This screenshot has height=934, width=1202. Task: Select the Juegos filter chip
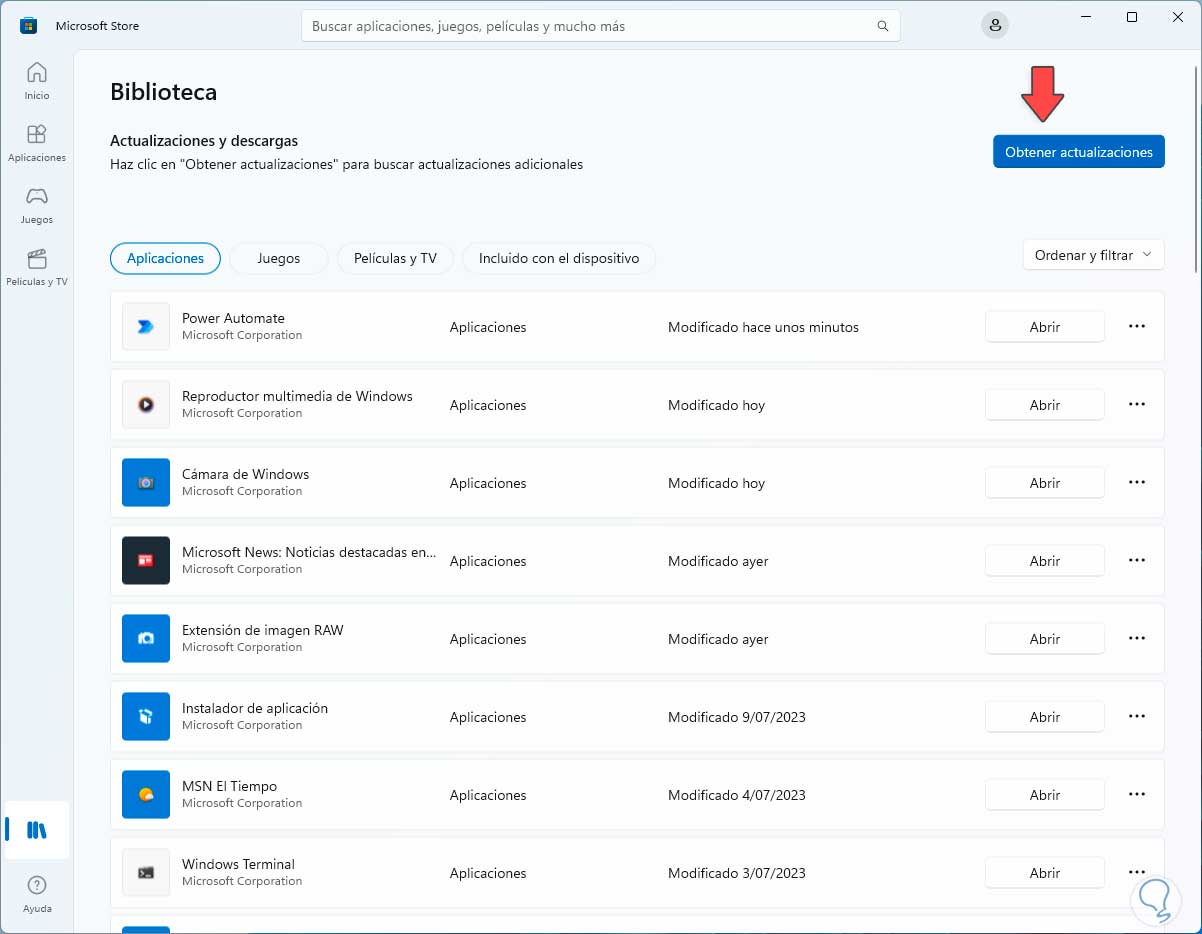[x=278, y=258]
